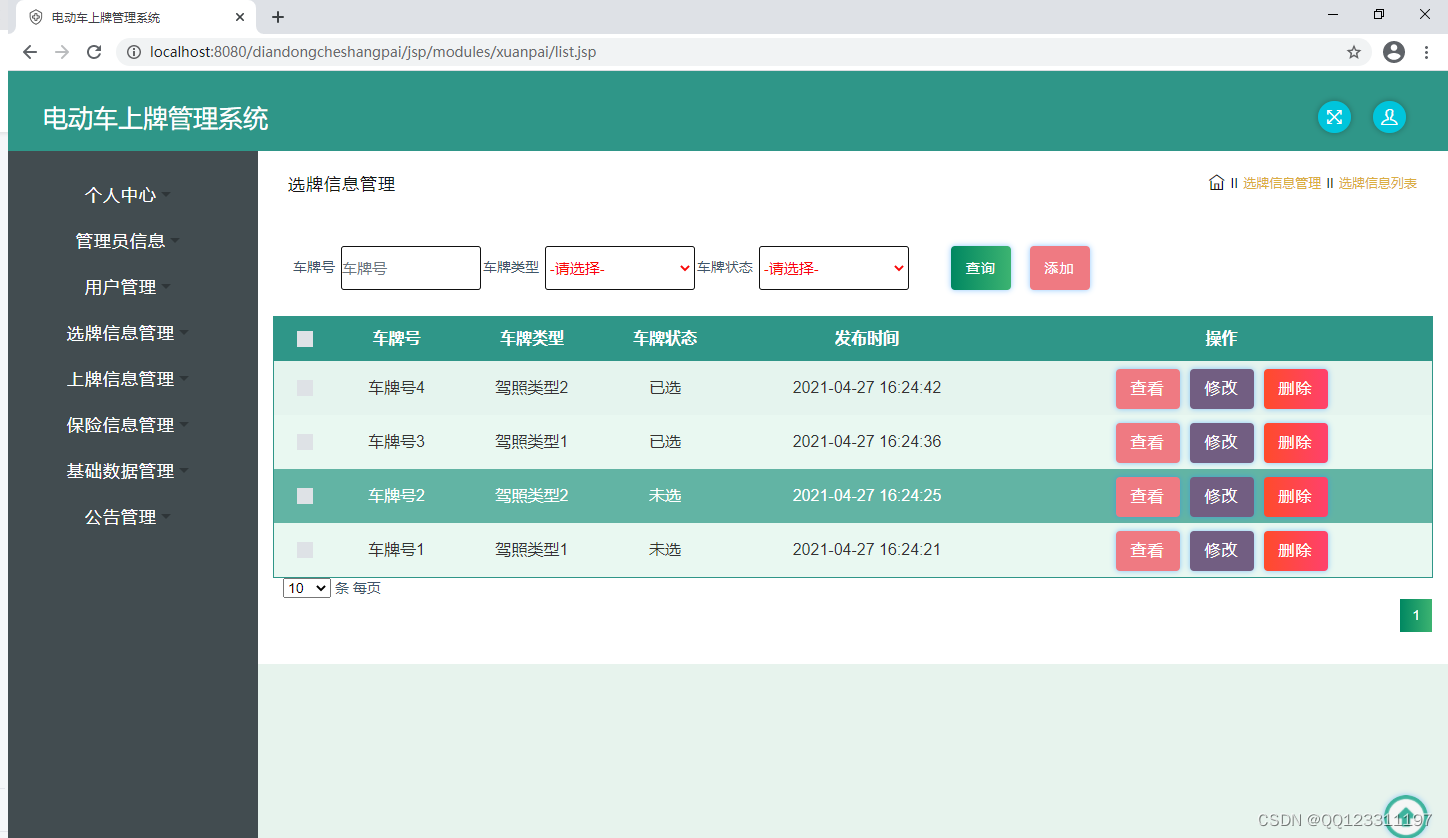The image size is (1448, 838).
Task: Click the 添加 add button
Action: pos(1060,268)
